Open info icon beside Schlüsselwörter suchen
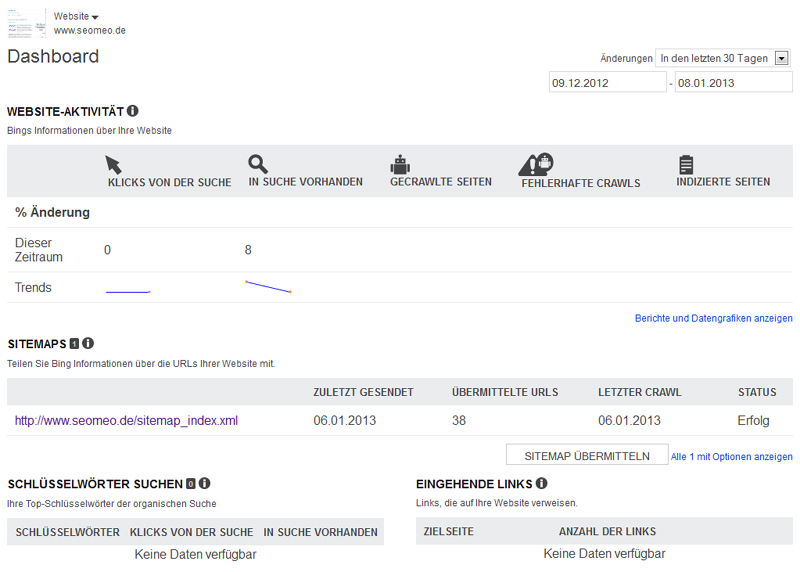Image resolution: width=800 pixels, height=572 pixels. pos(205,483)
